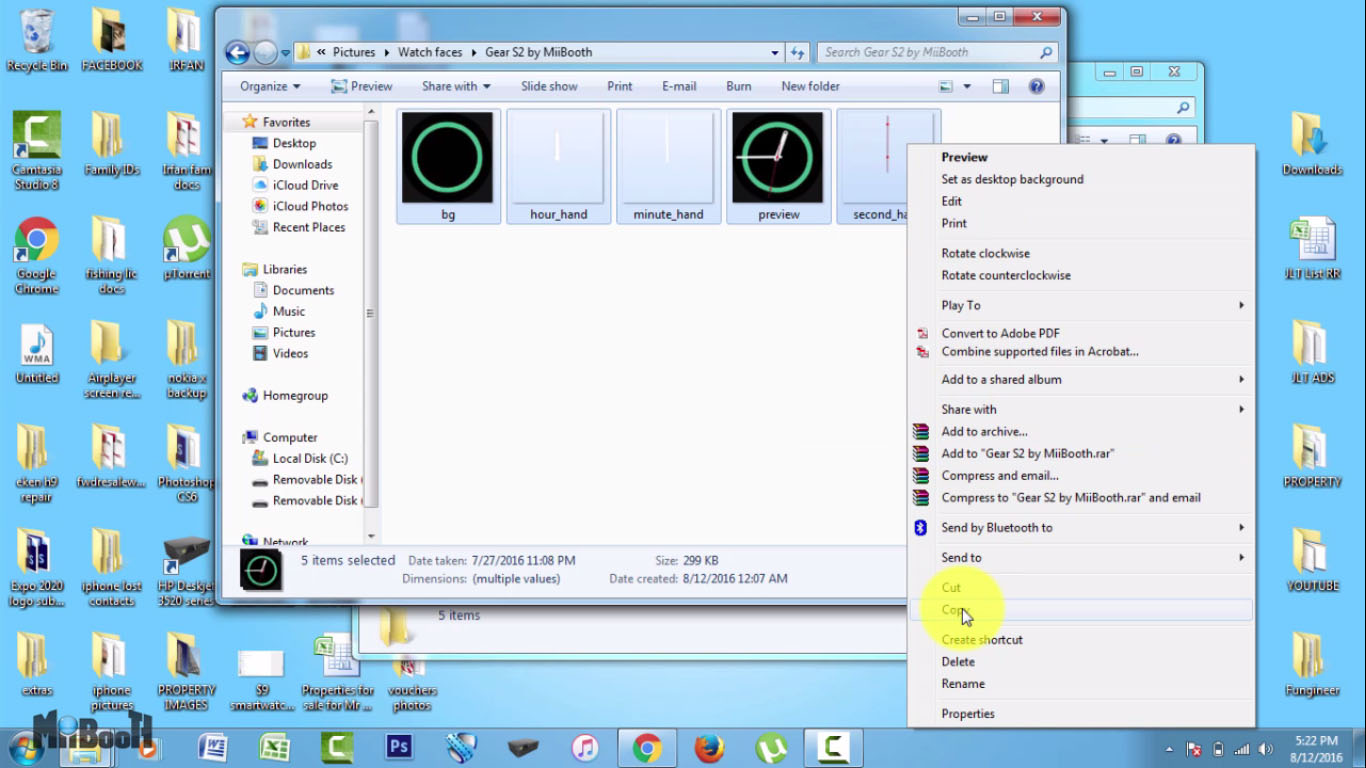The height and width of the screenshot is (768, 1366).
Task: Select the Untitled WMA file icon
Action: click(37, 354)
